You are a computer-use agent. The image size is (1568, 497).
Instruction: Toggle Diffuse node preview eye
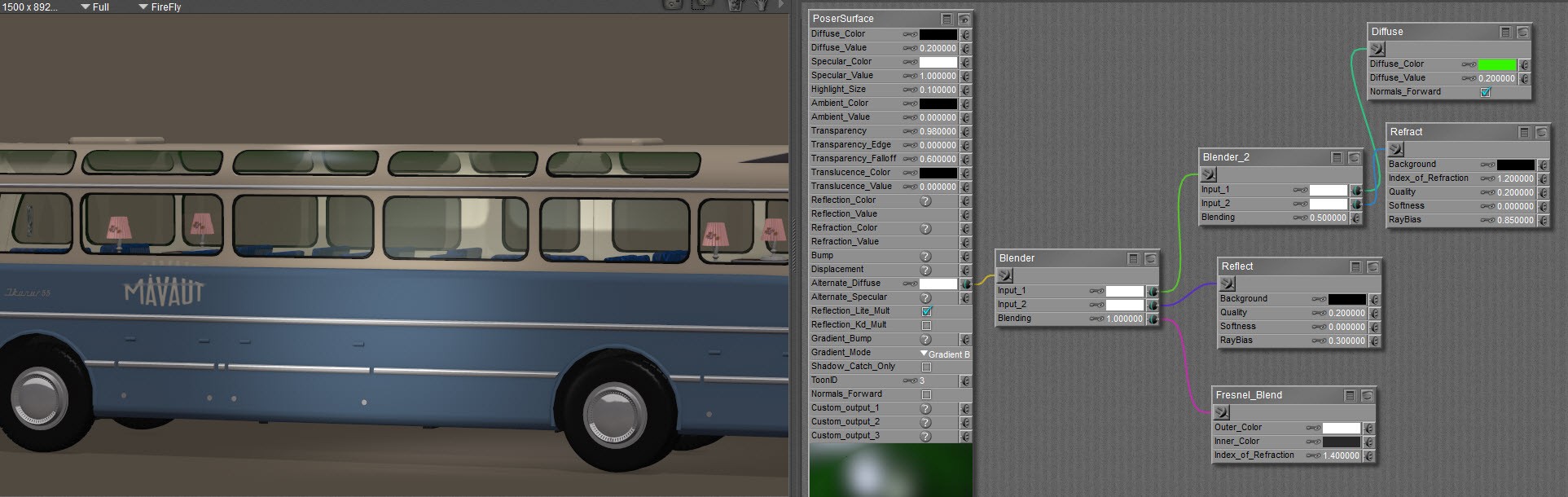click(1522, 32)
